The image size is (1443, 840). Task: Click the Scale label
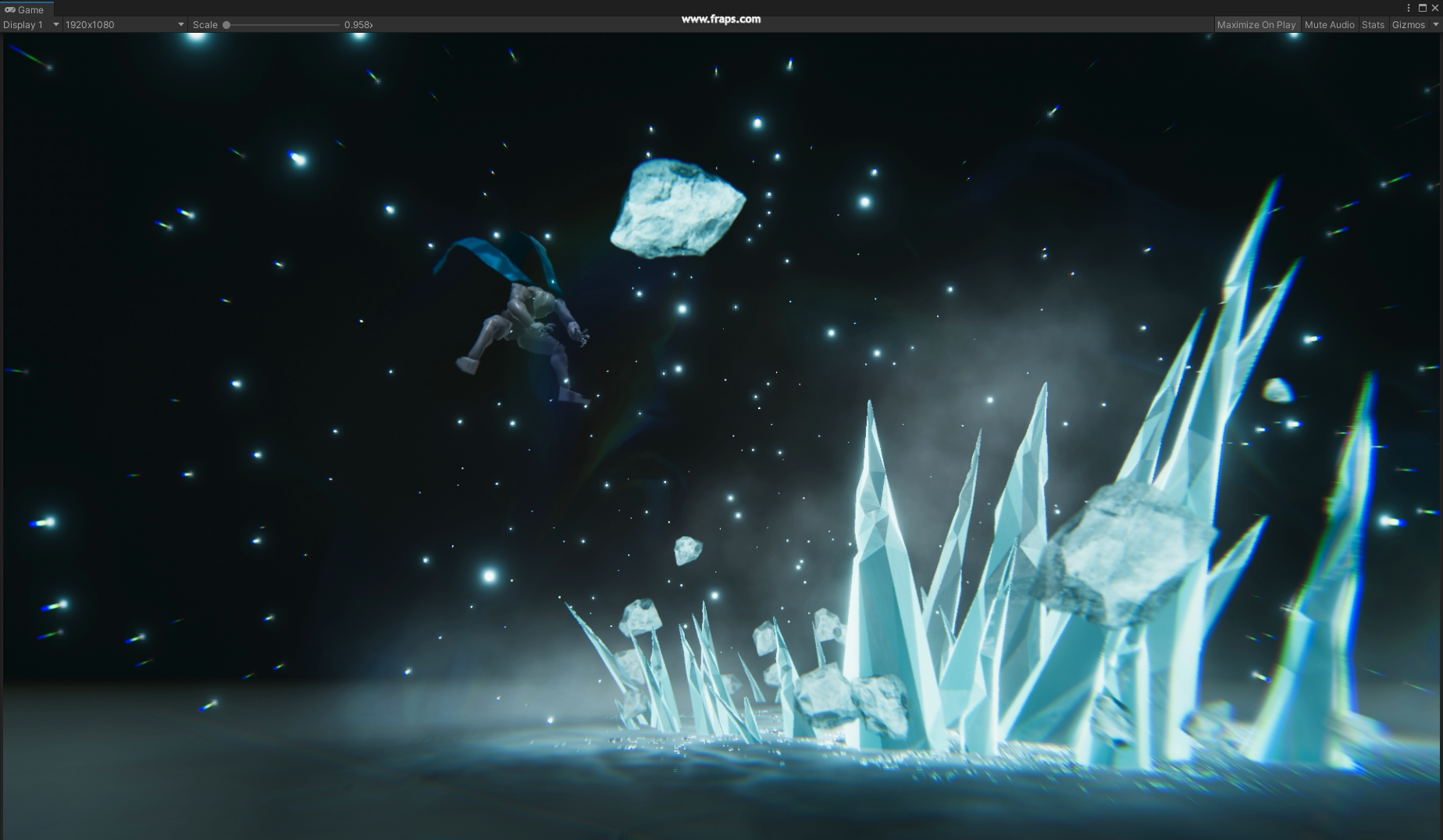point(205,25)
